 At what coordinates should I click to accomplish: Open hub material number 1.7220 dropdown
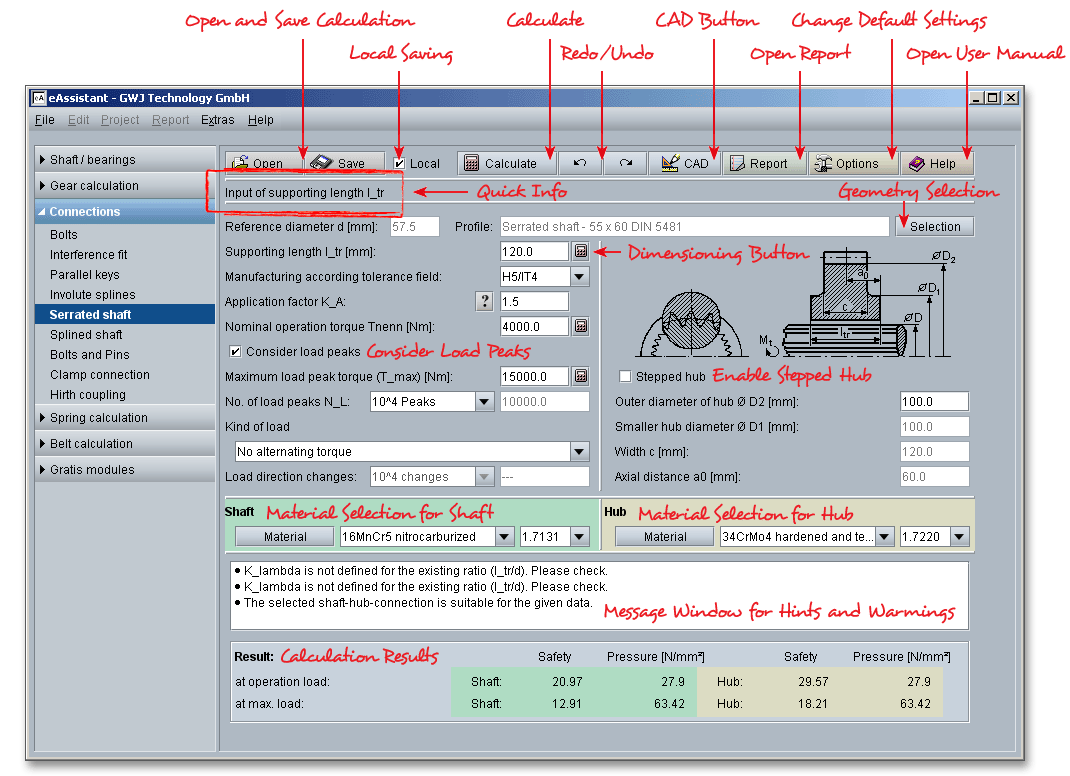coord(959,536)
